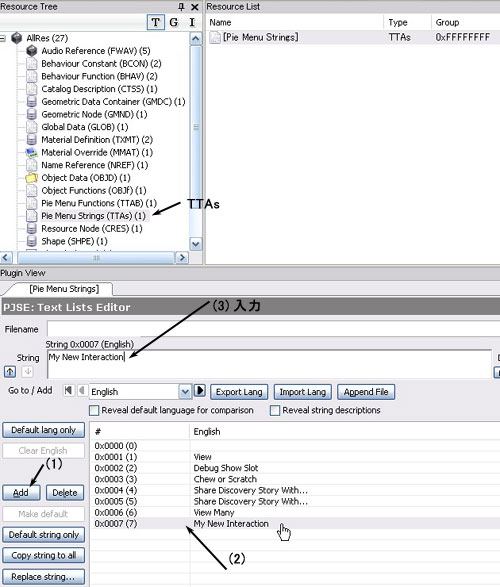This screenshot has width=500, height=587.
Task: Enable Reveal default language for comparison
Action: point(94,410)
